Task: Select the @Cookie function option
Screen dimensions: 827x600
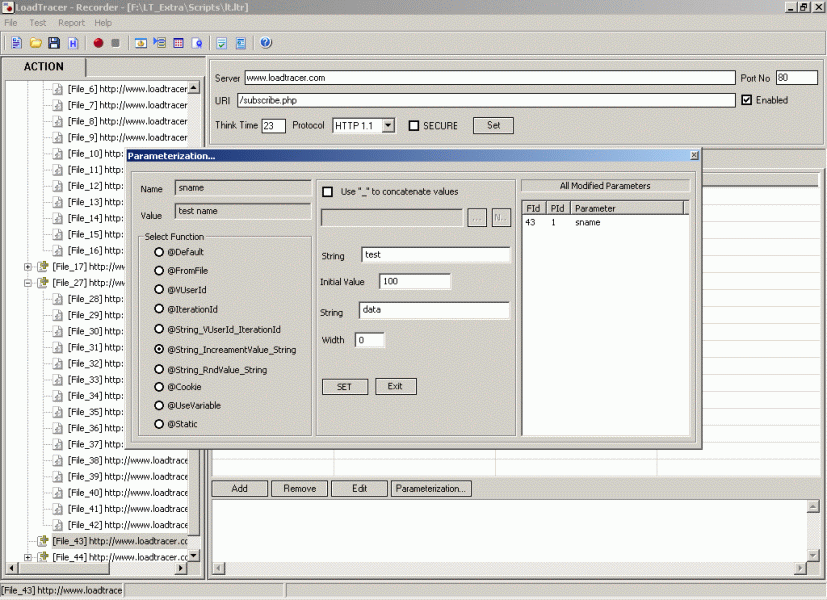Action: point(159,386)
